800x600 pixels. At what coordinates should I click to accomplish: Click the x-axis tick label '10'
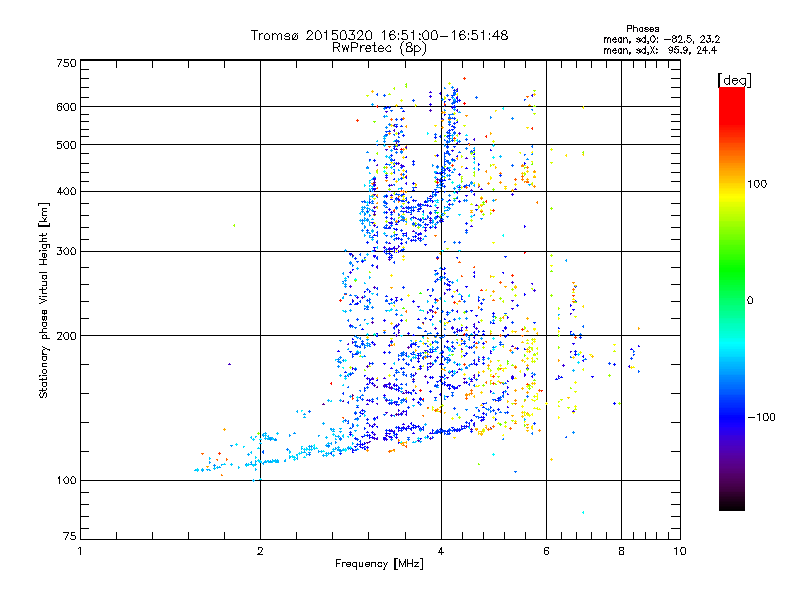(x=680, y=551)
